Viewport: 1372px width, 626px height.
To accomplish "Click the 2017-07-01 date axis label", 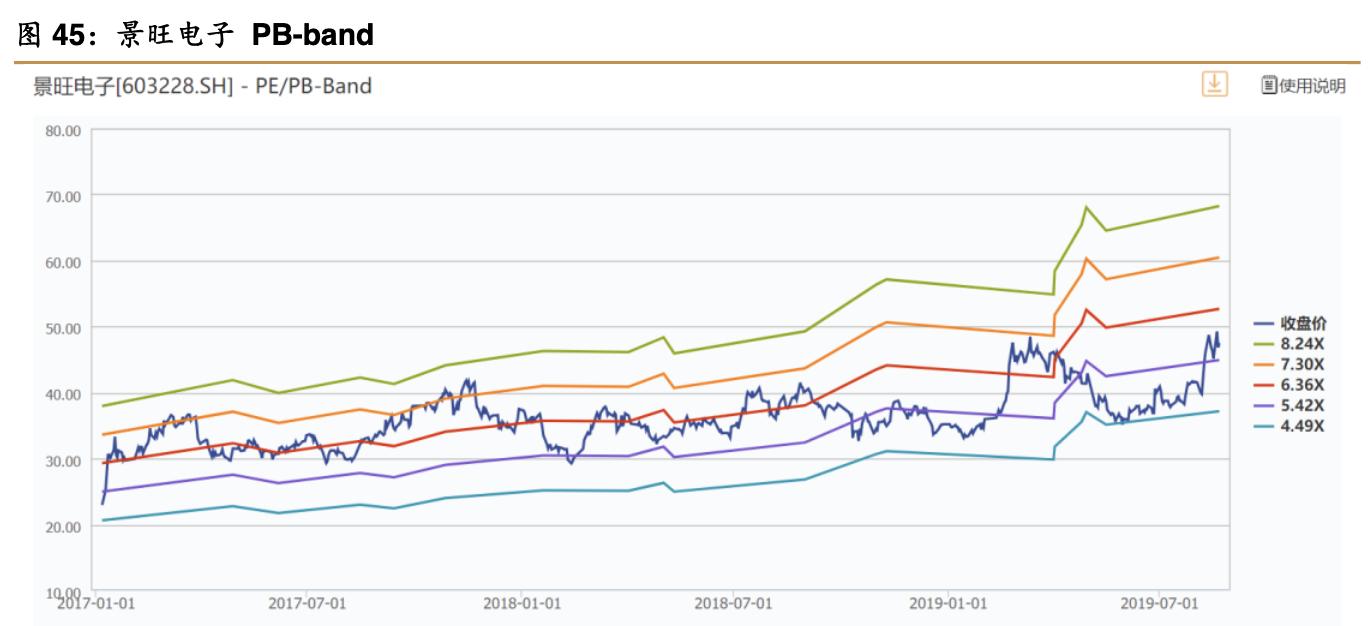I will tap(306, 604).
